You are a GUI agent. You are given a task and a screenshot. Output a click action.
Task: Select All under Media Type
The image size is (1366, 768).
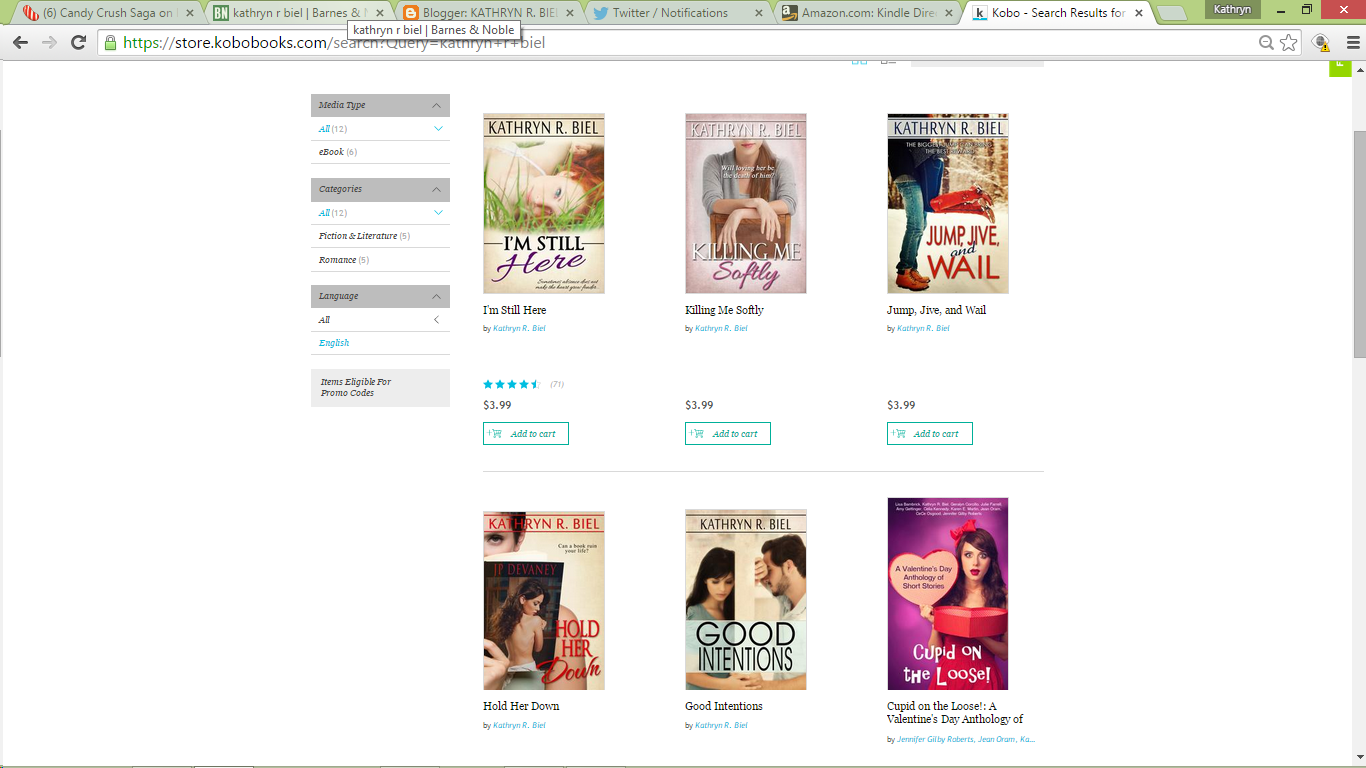(333, 129)
